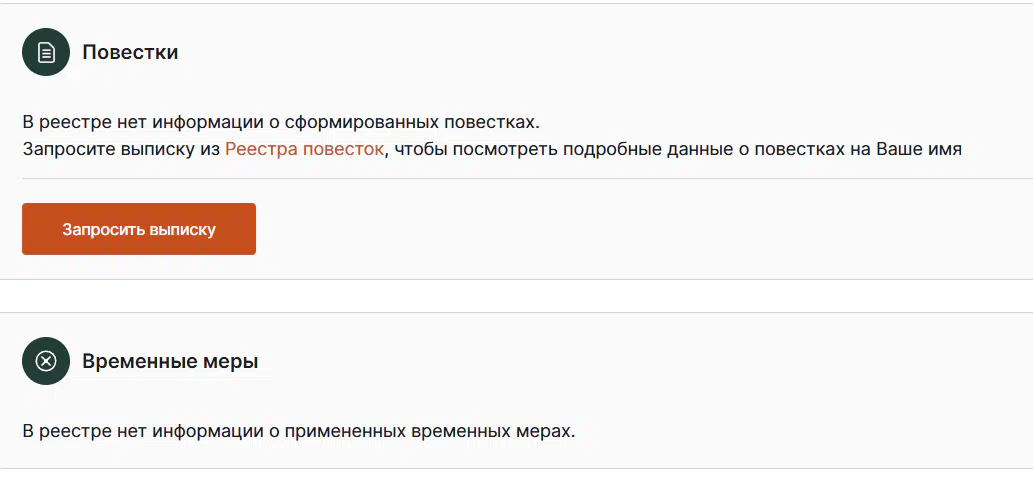This screenshot has width=1033, height=484.
Task: Click the bottom border under Временные меры text
Action: coord(516,469)
